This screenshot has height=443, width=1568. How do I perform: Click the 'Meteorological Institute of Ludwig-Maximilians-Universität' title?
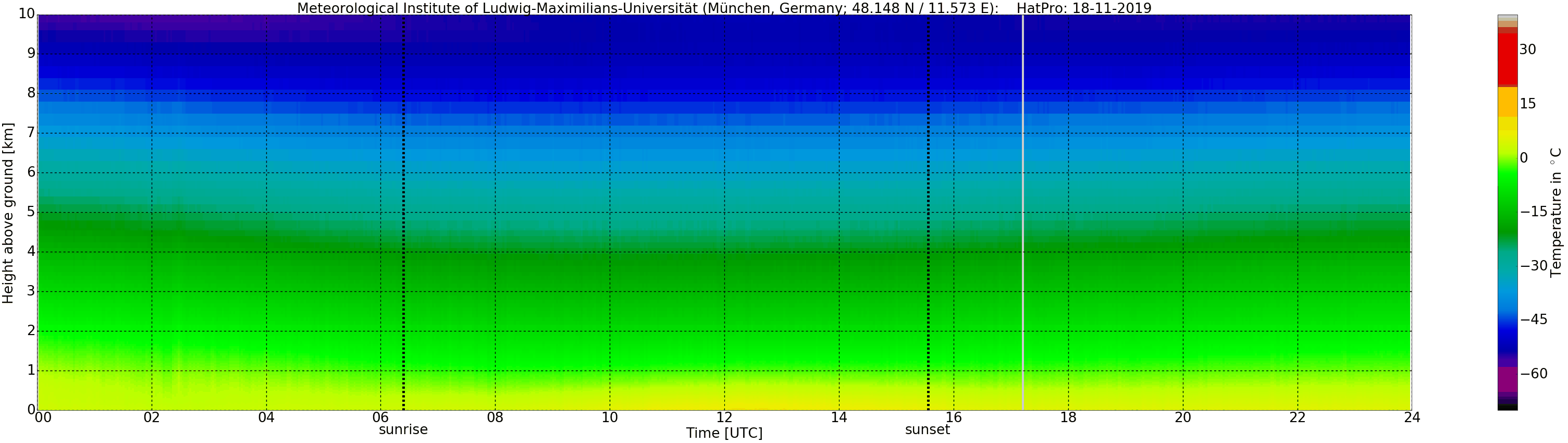click(x=497, y=8)
